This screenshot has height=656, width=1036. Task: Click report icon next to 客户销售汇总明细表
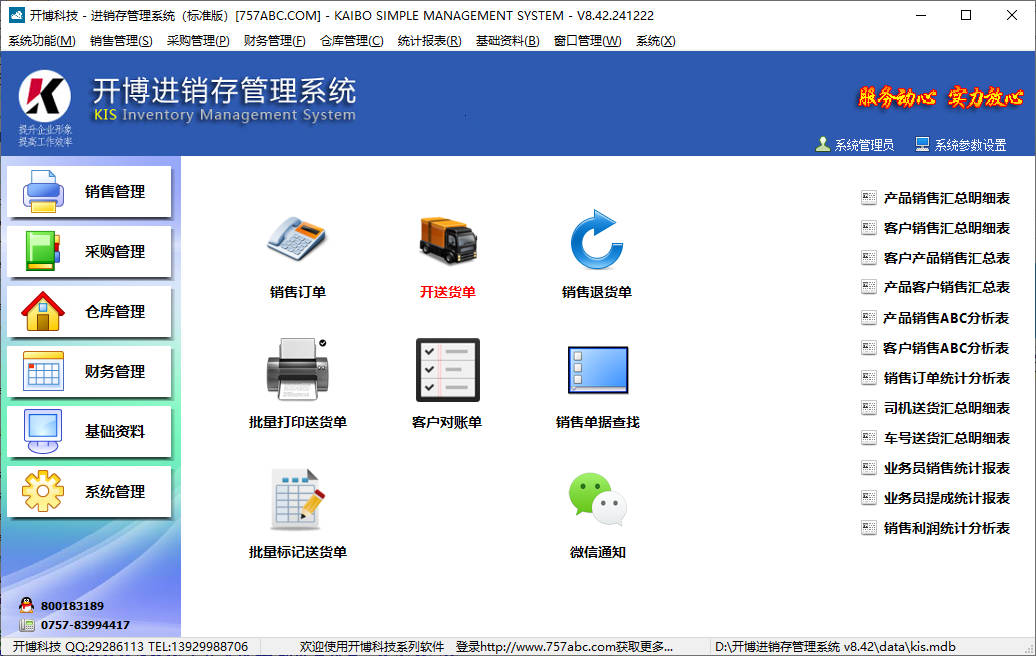click(x=869, y=228)
